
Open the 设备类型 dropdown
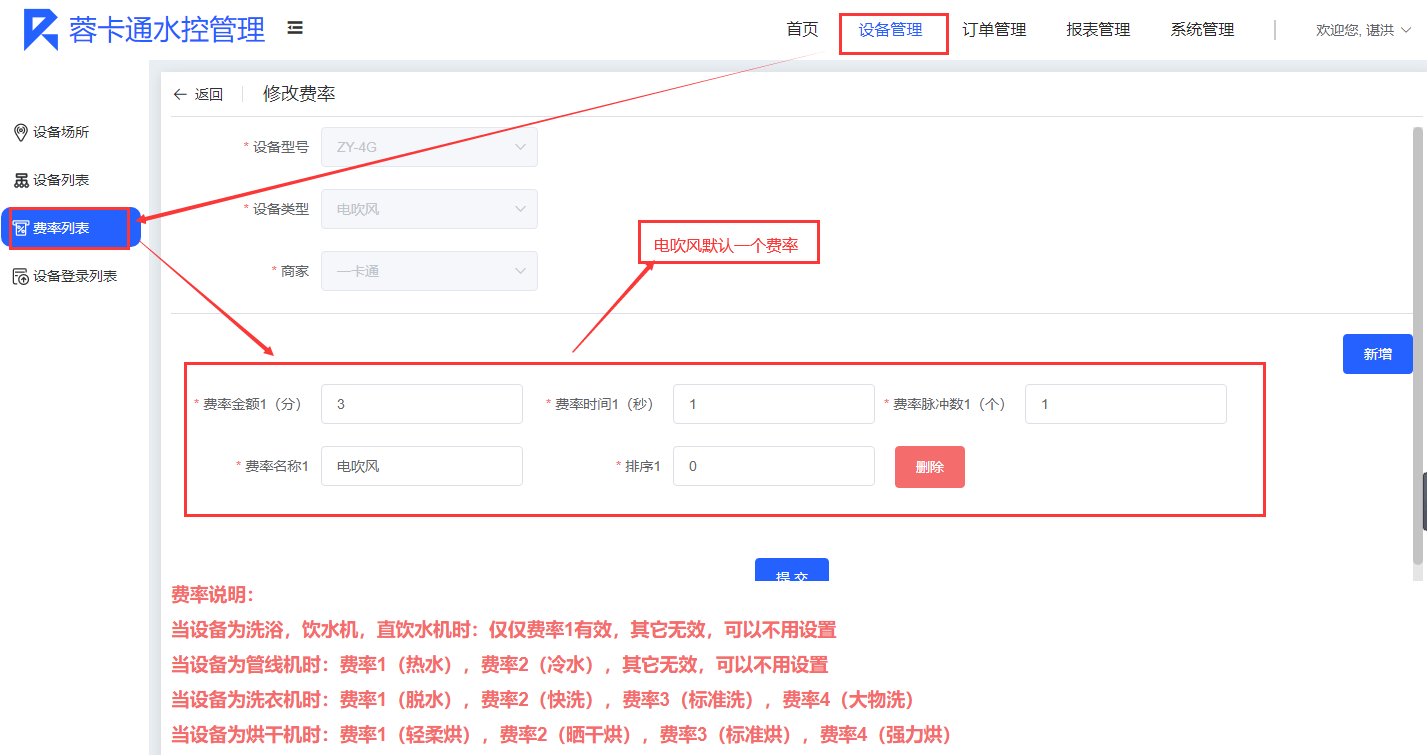429,209
